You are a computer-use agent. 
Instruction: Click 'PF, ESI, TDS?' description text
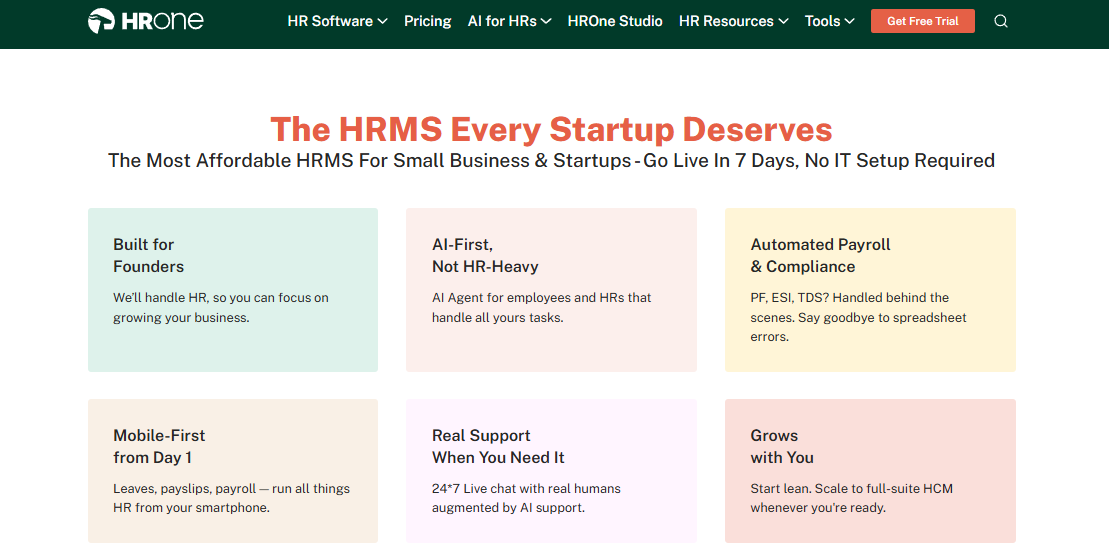pyautogui.click(x=858, y=317)
